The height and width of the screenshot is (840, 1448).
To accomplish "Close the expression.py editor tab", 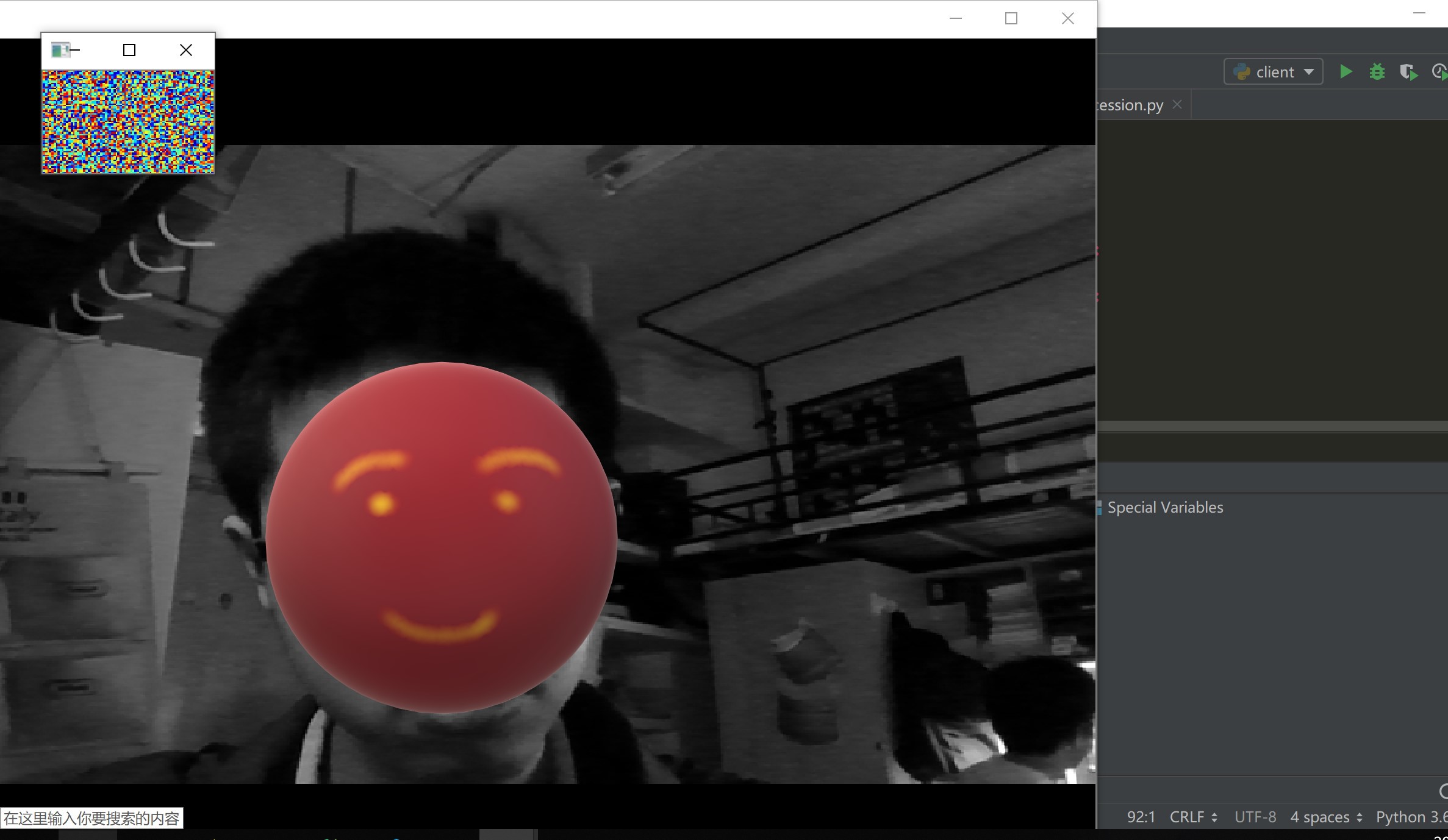I will [x=1177, y=105].
